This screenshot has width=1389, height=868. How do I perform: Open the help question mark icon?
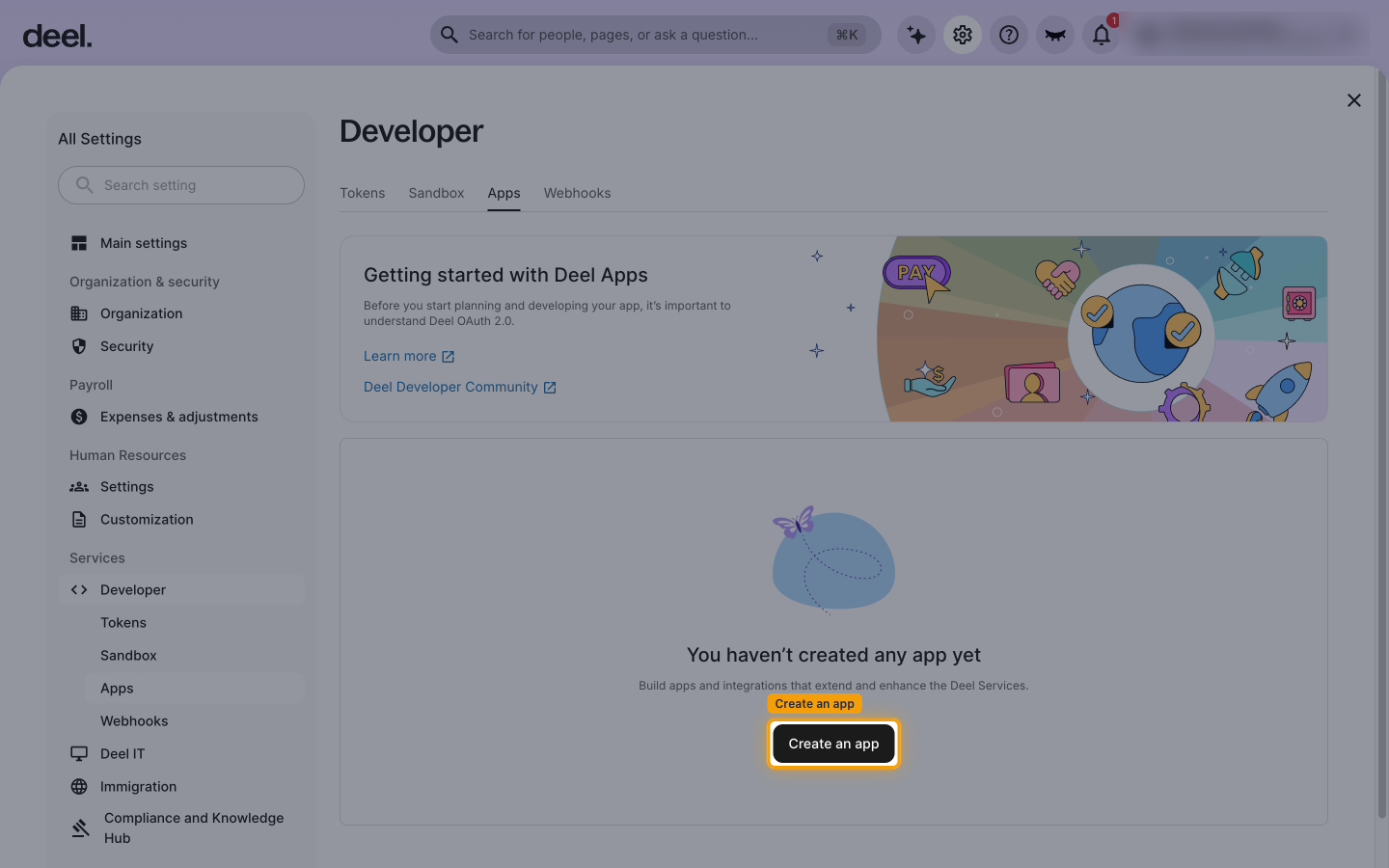coord(1009,35)
